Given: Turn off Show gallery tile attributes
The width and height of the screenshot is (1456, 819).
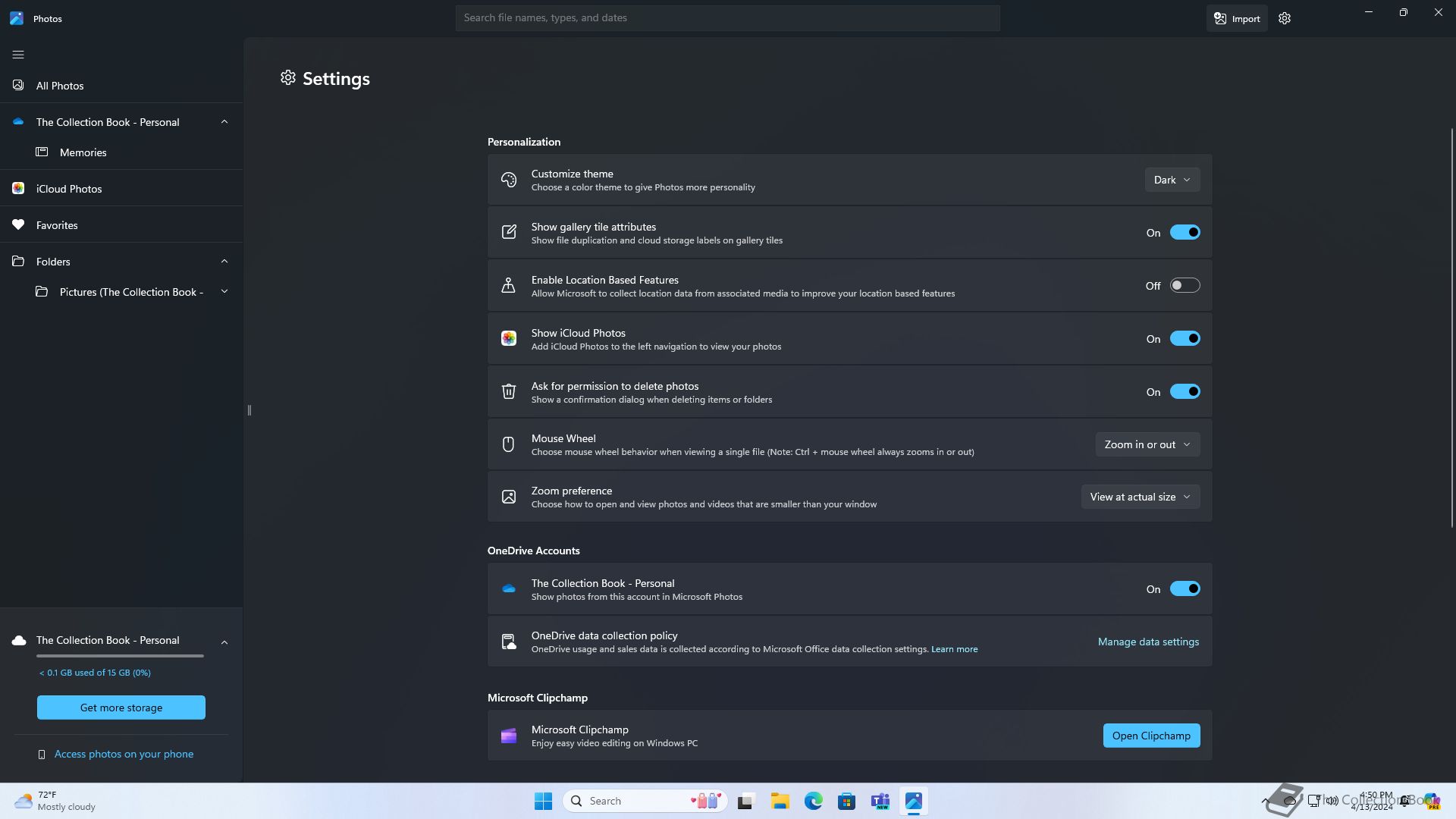Looking at the screenshot, I should tap(1185, 233).
